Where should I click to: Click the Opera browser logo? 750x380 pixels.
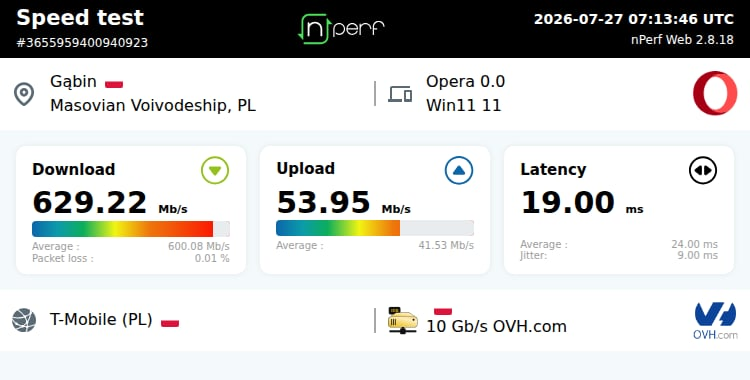pyautogui.click(x=715, y=93)
